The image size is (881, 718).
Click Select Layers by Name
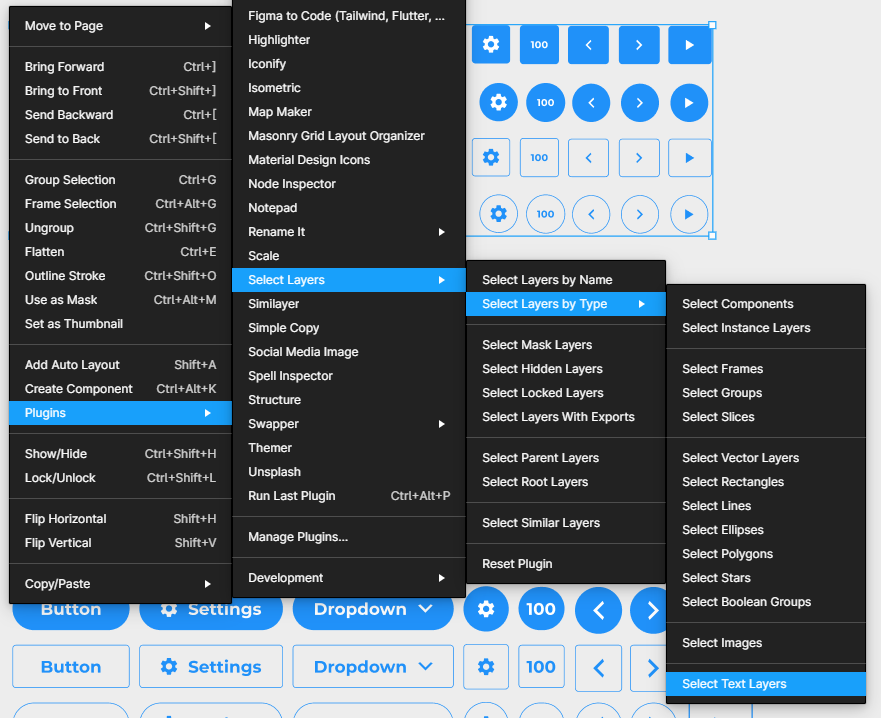coord(566,280)
